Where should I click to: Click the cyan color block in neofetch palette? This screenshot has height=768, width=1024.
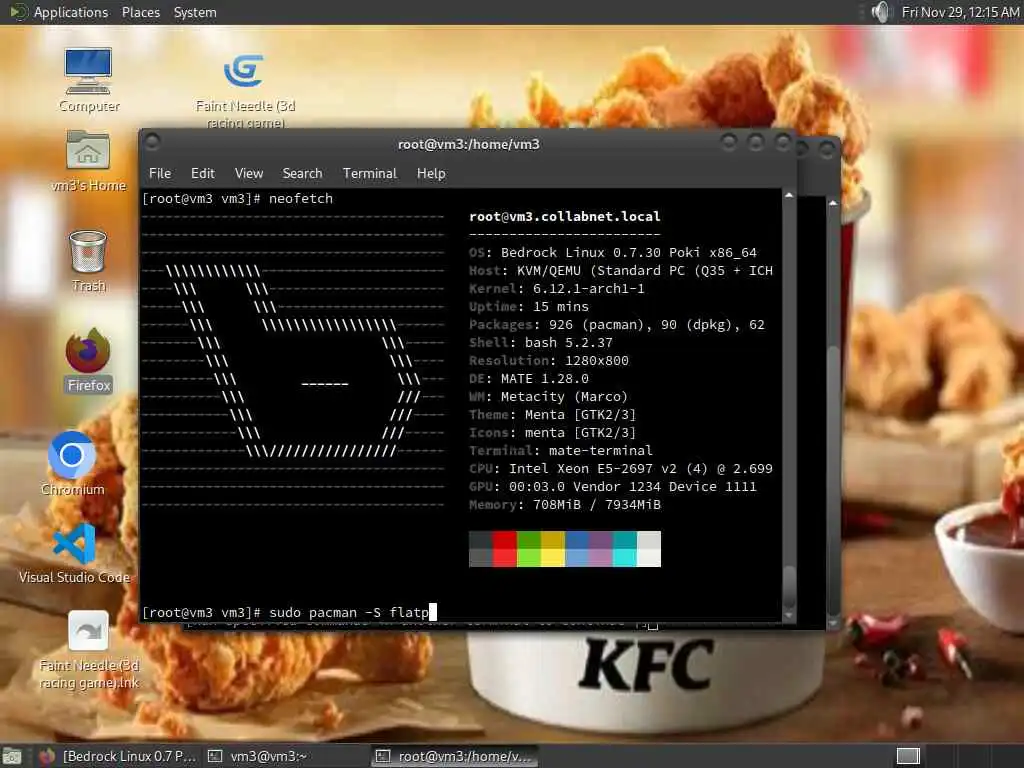coord(624,549)
